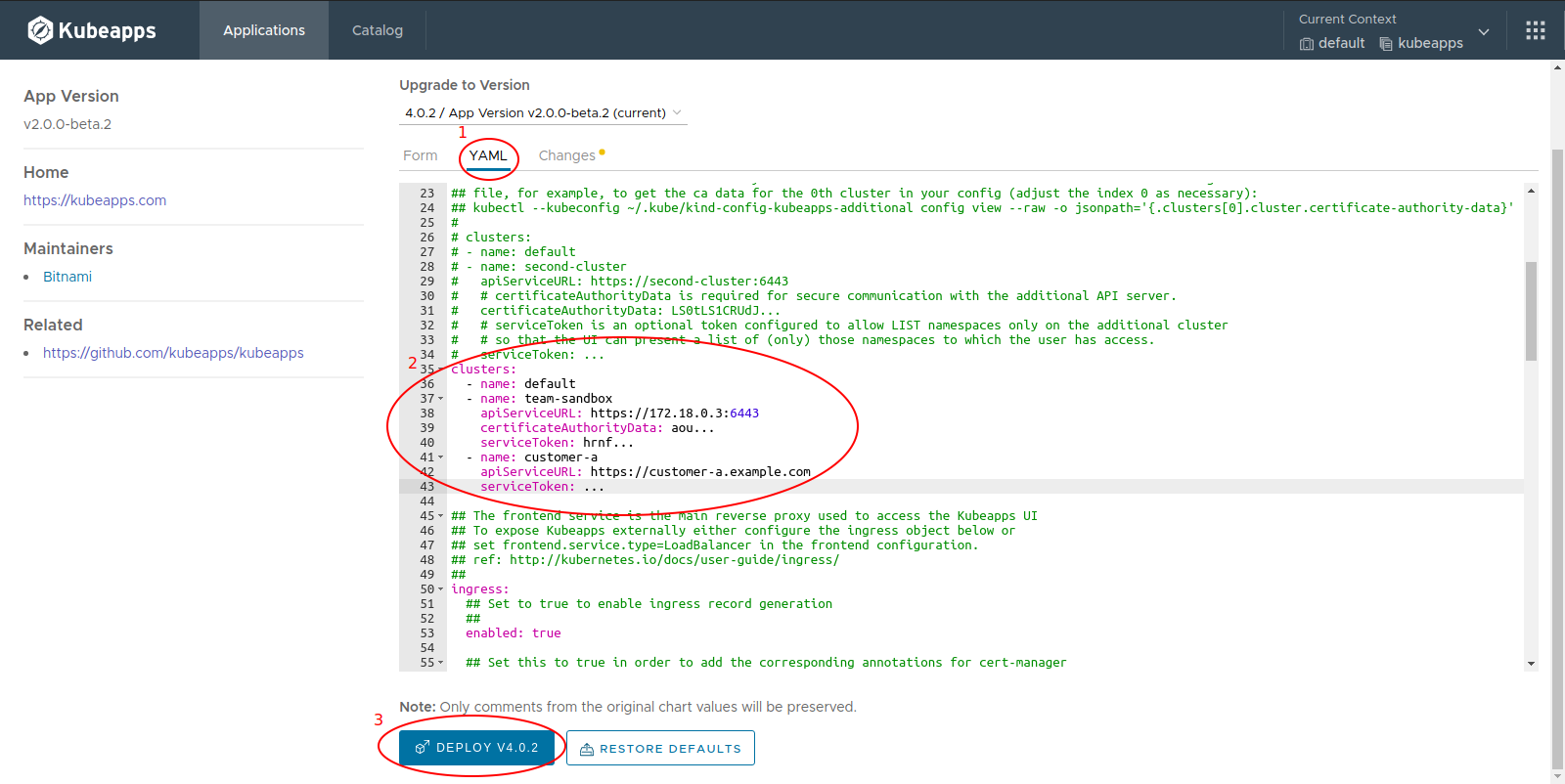Image resolution: width=1565 pixels, height=784 pixels.
Task: Click the namespace icon beside default
Action: (x=1306, y=44)
